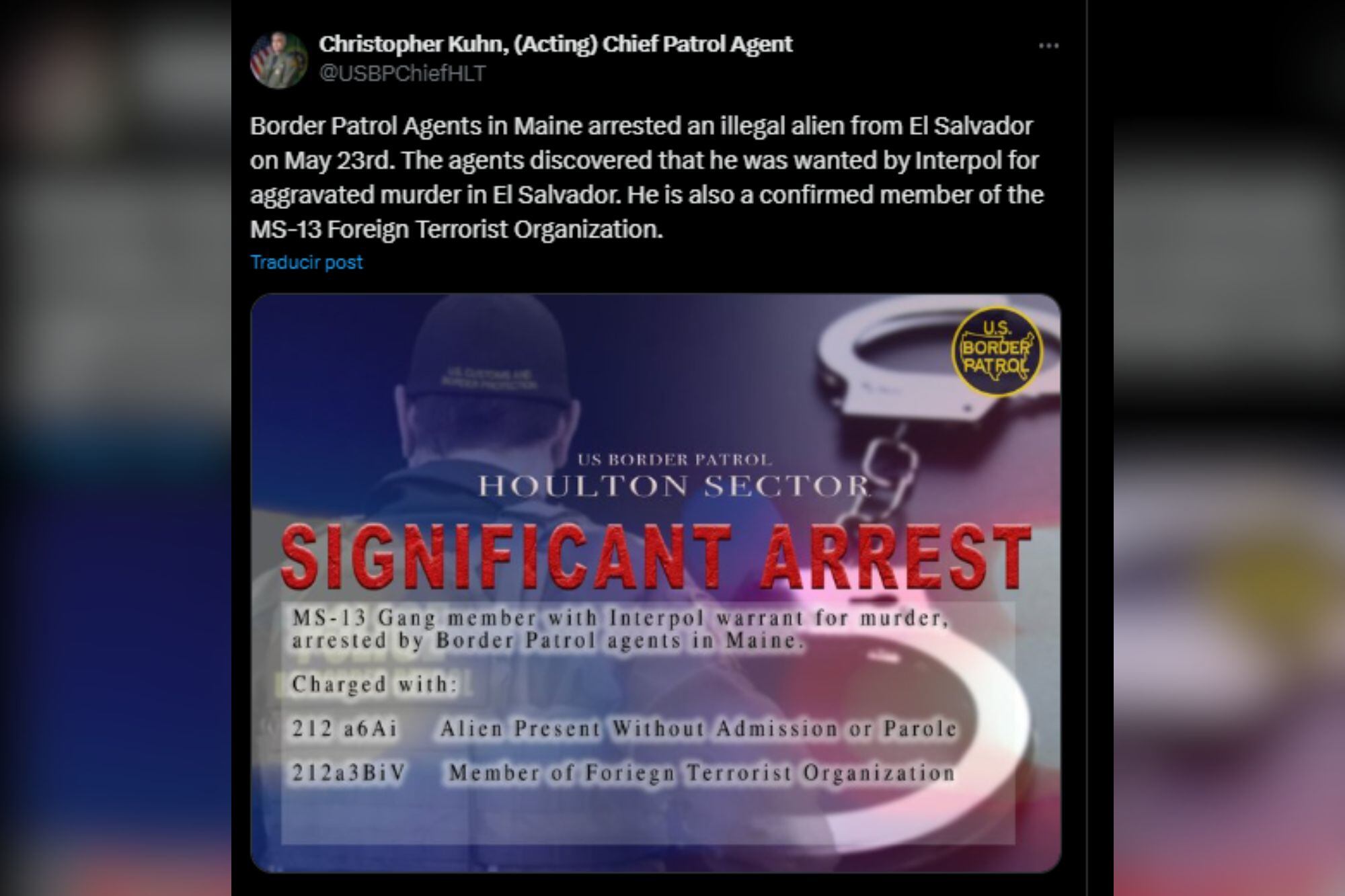
Task: Click the HOULTON SECTOR title text
Action: tap(674, 485)
